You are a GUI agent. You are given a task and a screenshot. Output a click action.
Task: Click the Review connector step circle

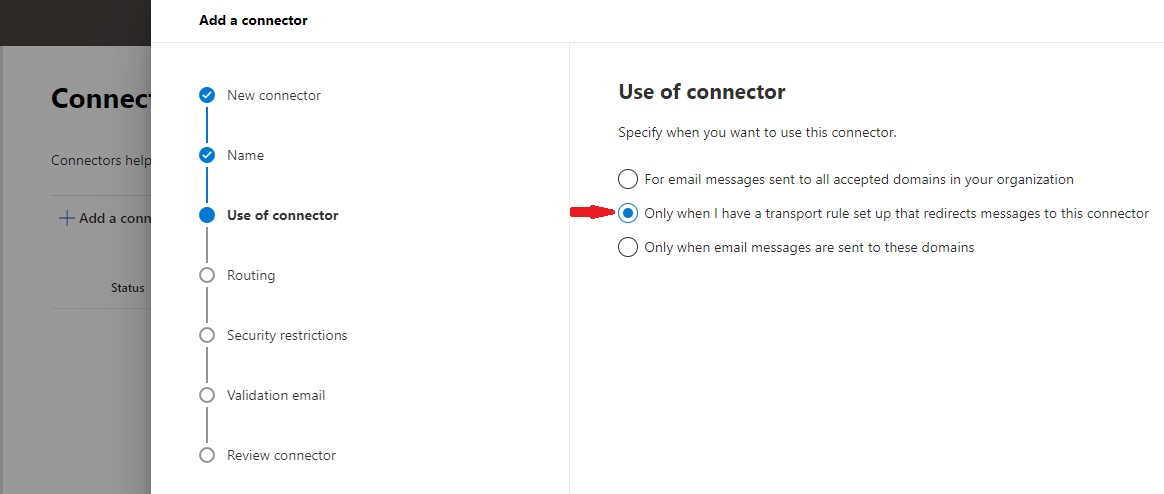coord(207,455)
